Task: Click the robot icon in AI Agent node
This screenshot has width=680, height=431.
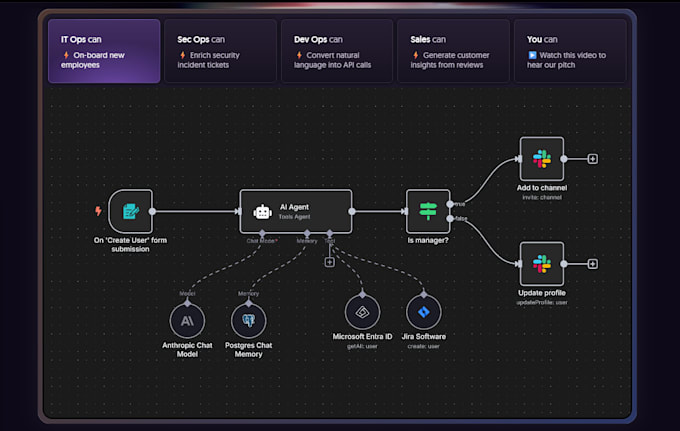Action: [262, 212]
